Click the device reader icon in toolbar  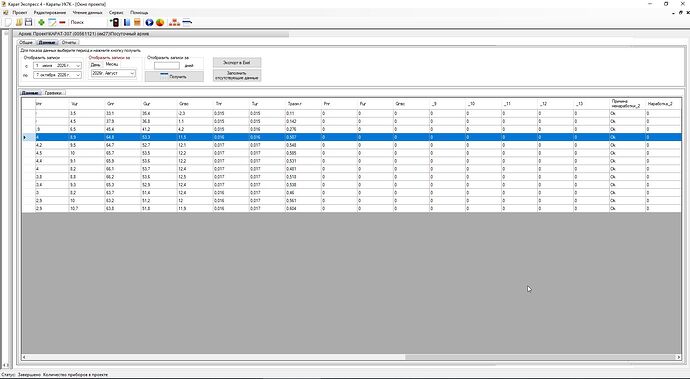(115, 22)
